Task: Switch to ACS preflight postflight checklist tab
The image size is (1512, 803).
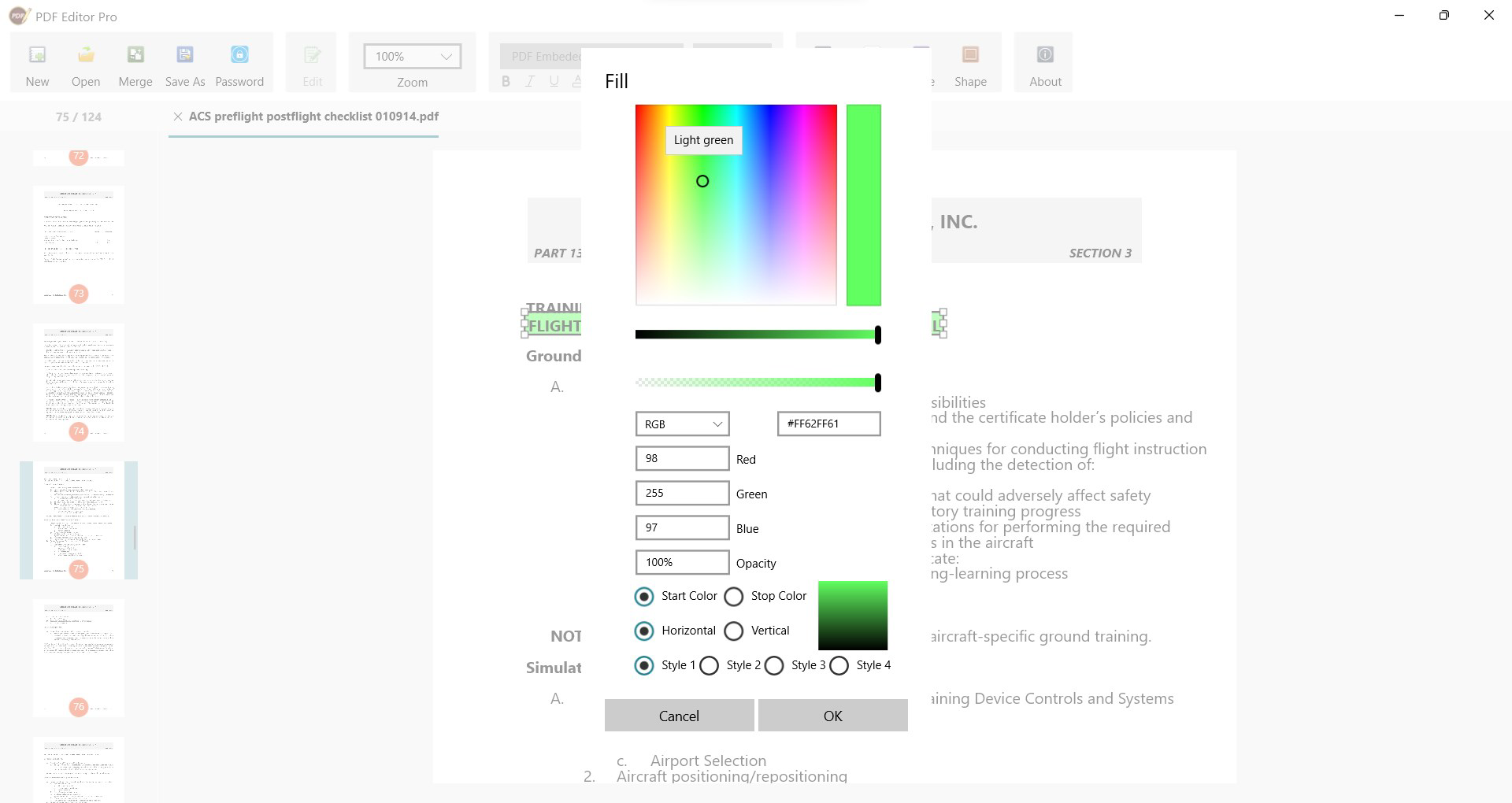Action: coord(313,117)
